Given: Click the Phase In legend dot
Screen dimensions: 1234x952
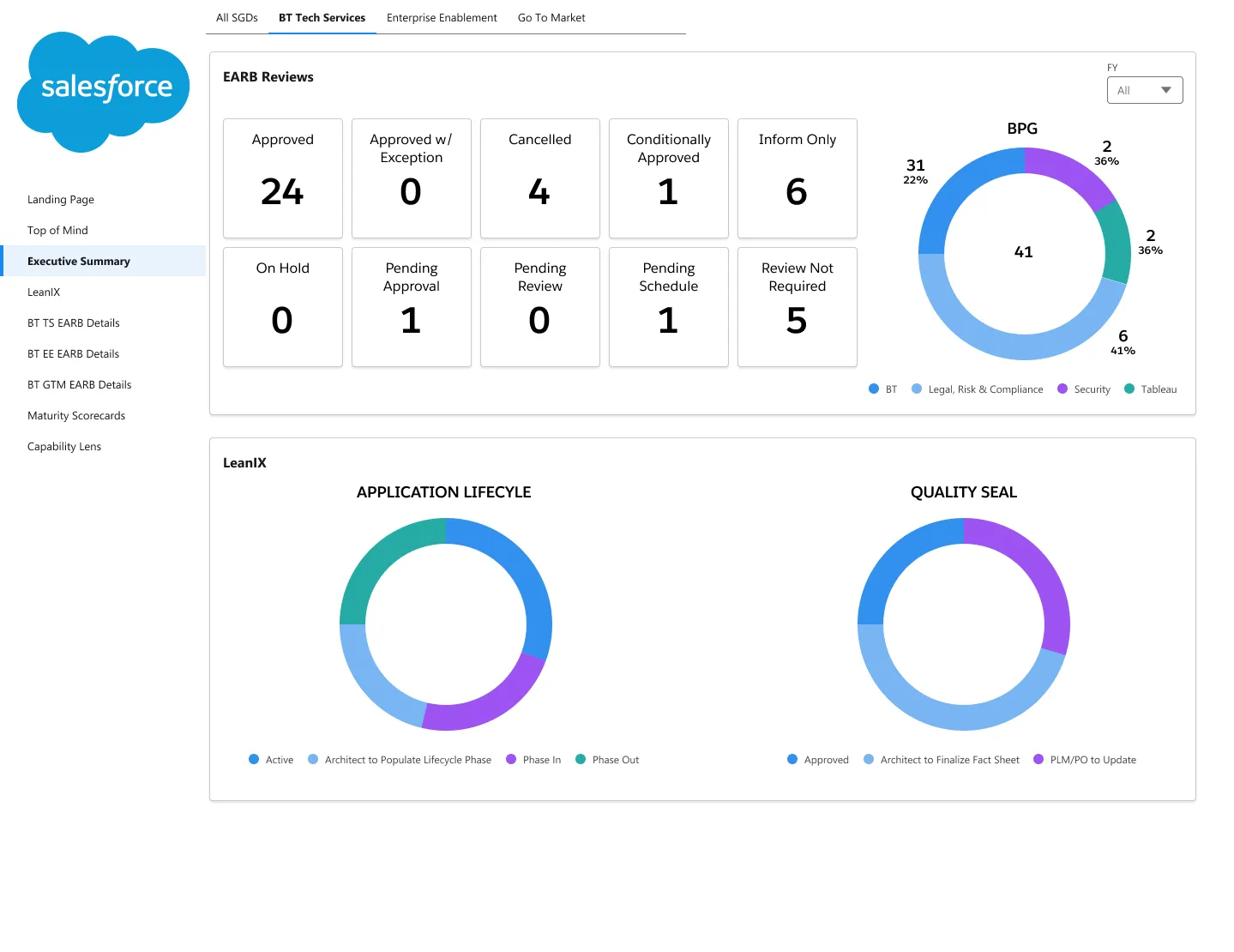Looking at the screenshot, I should click(511, 760).
